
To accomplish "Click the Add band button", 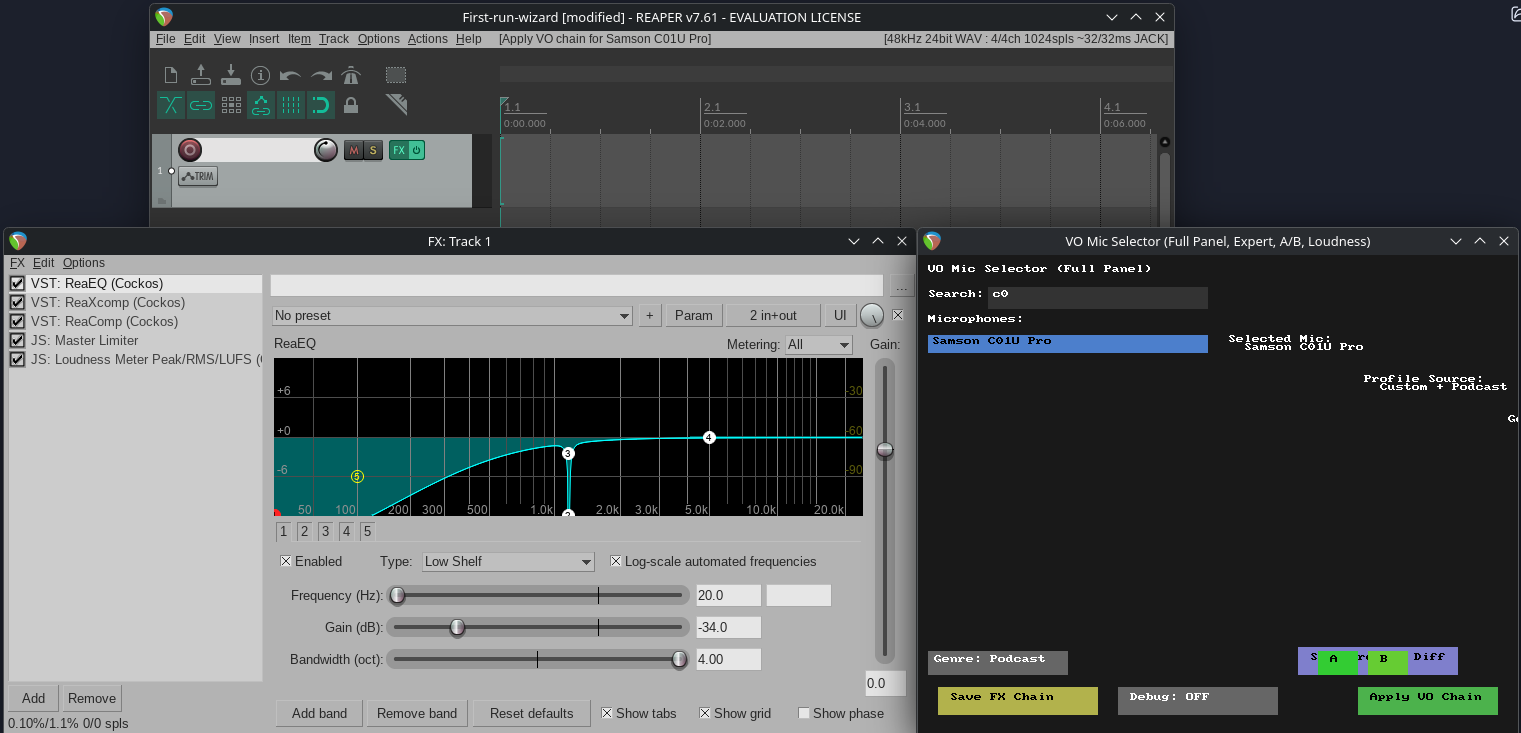I will (x=319, y=714).
